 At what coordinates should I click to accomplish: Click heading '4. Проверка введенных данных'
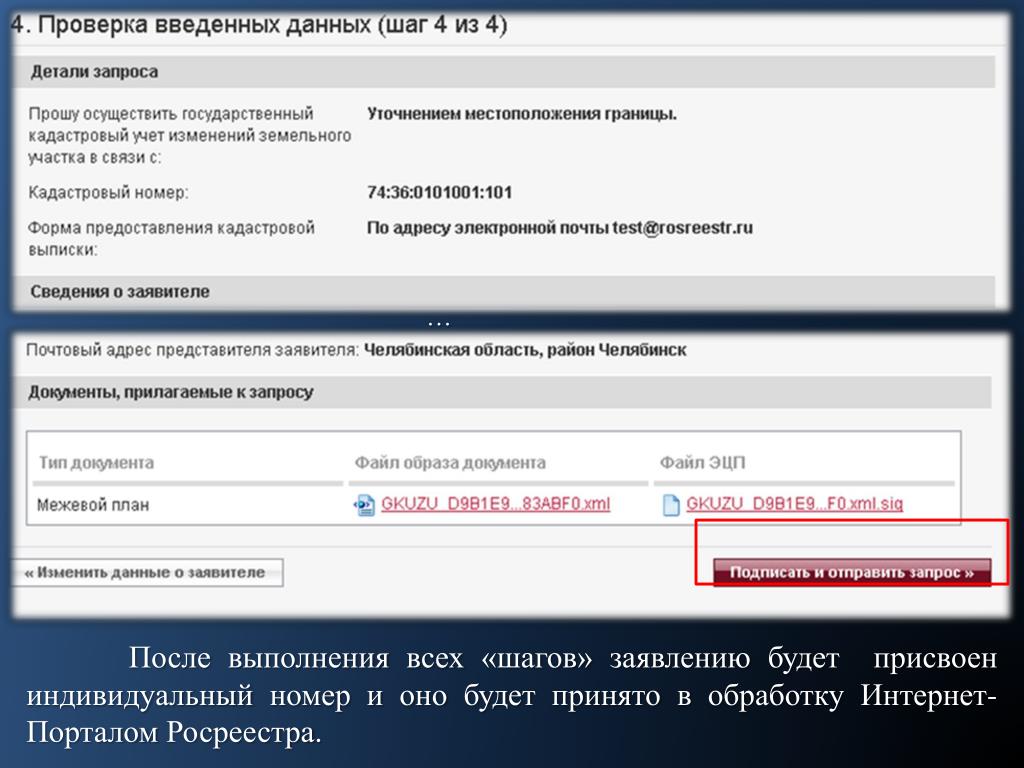tap(260, 25)
